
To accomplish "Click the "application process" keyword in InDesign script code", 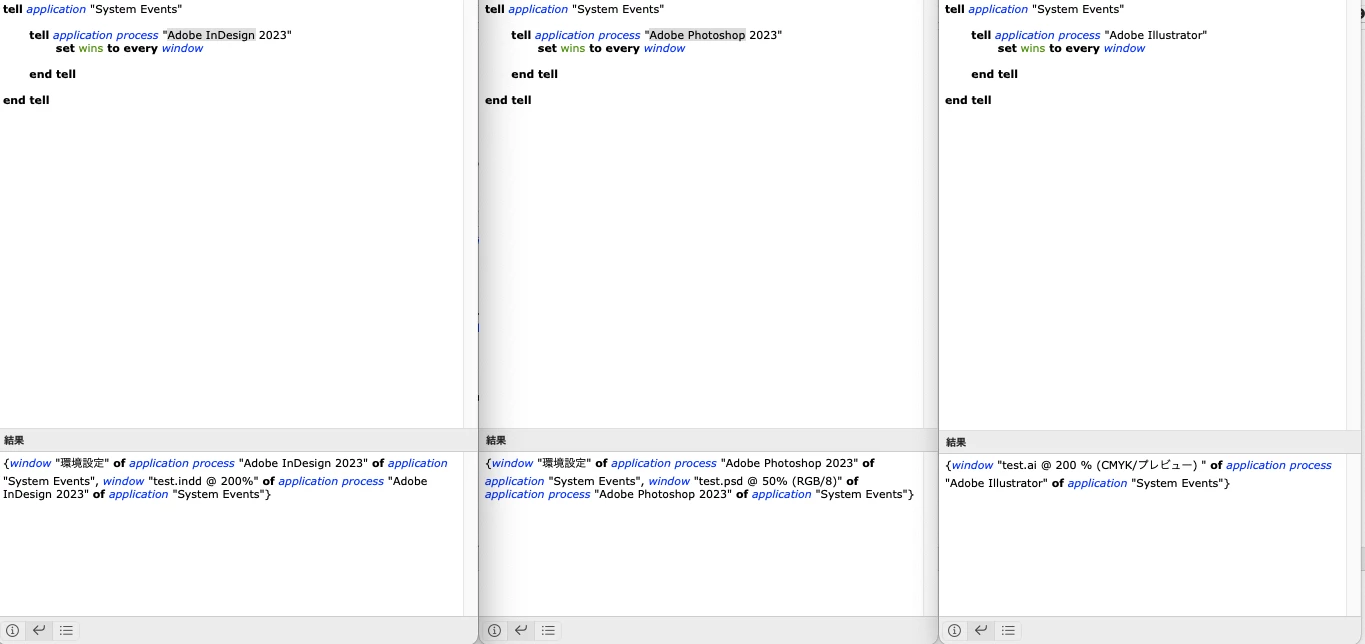I will tap(105, 35).
